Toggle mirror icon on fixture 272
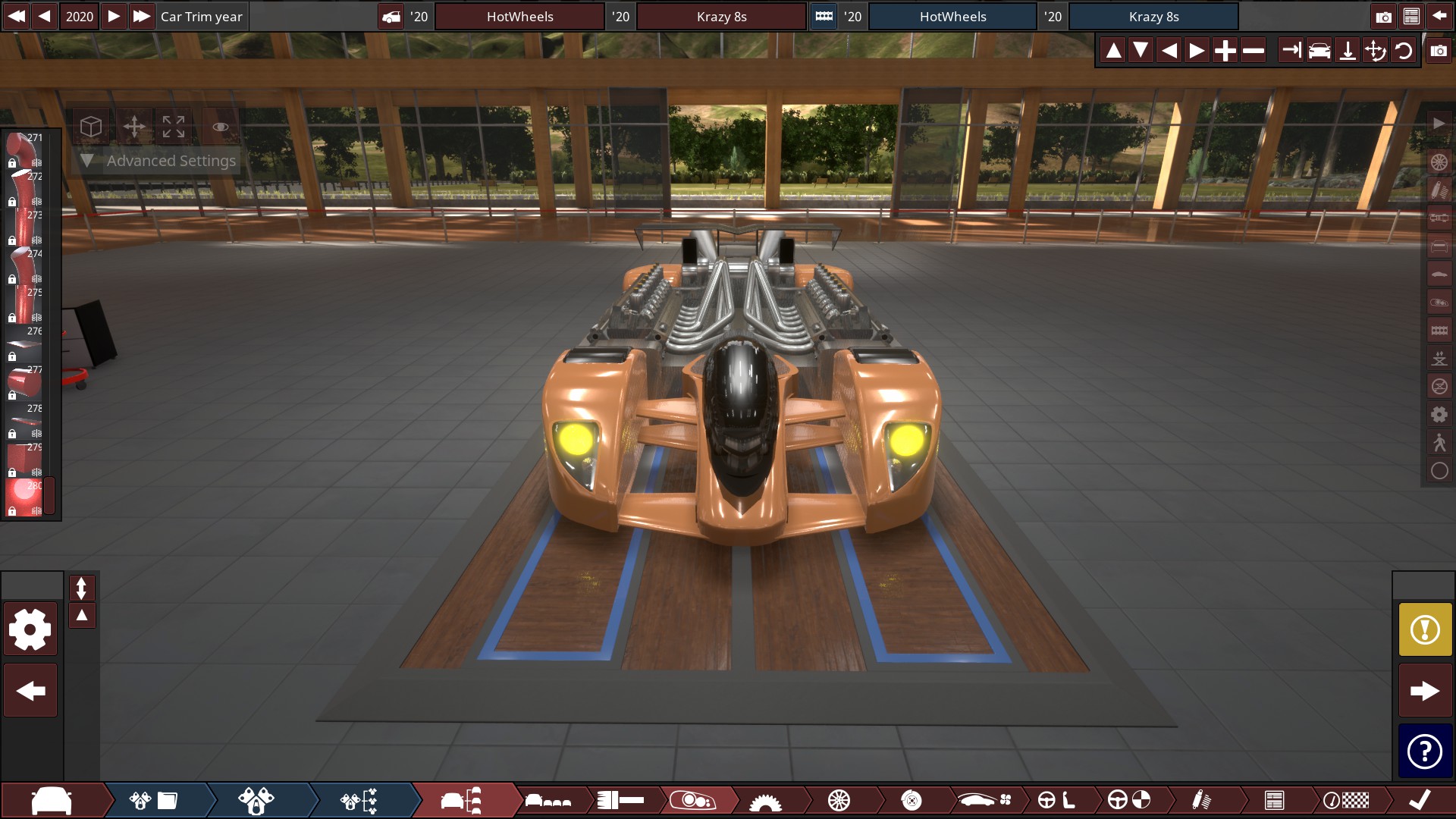Image resolution: width=1456 pixels, height=819 pixels. [36, 202]
